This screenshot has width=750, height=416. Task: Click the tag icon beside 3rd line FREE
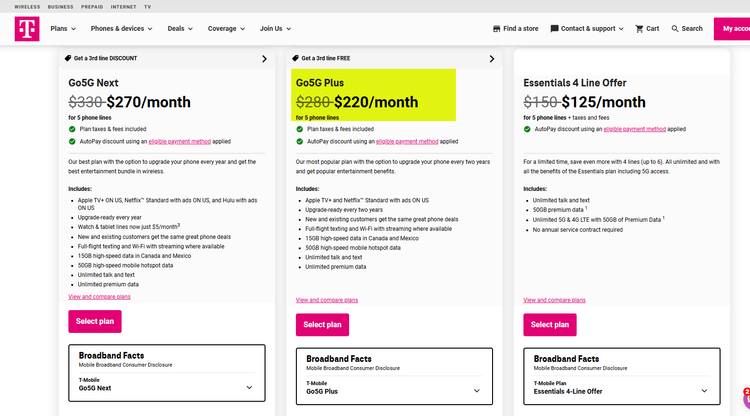tap(296, 58)
